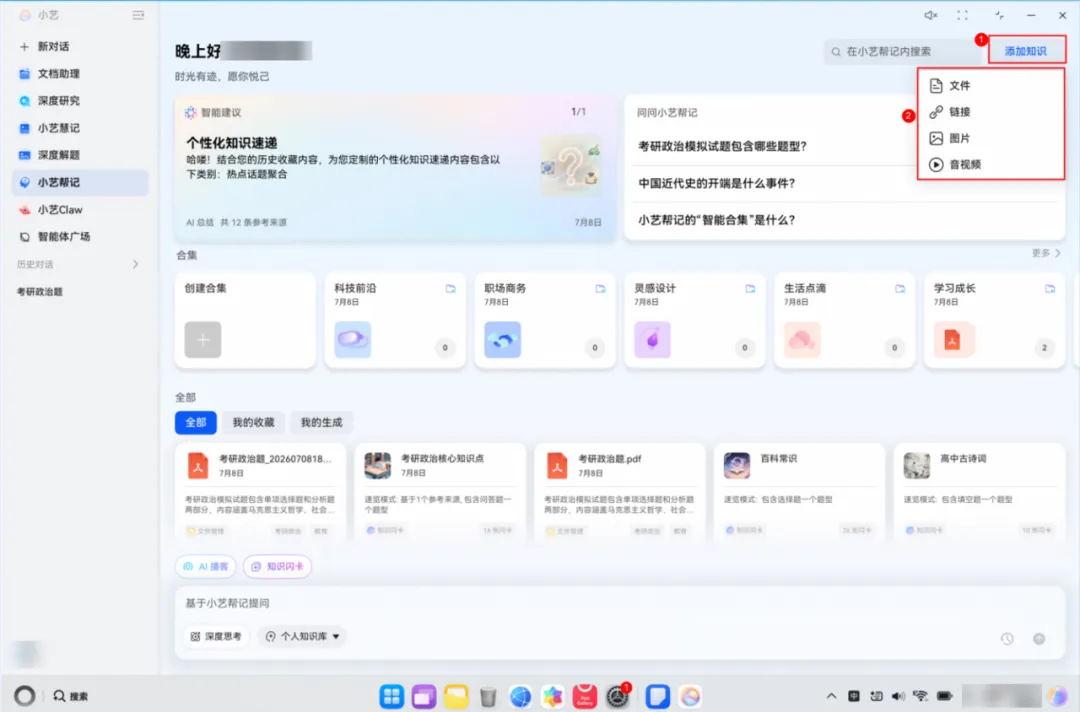1080x712 pixels.
Task: Click the 在小艺帮记内搜索 search field
Action: (902, 51)
